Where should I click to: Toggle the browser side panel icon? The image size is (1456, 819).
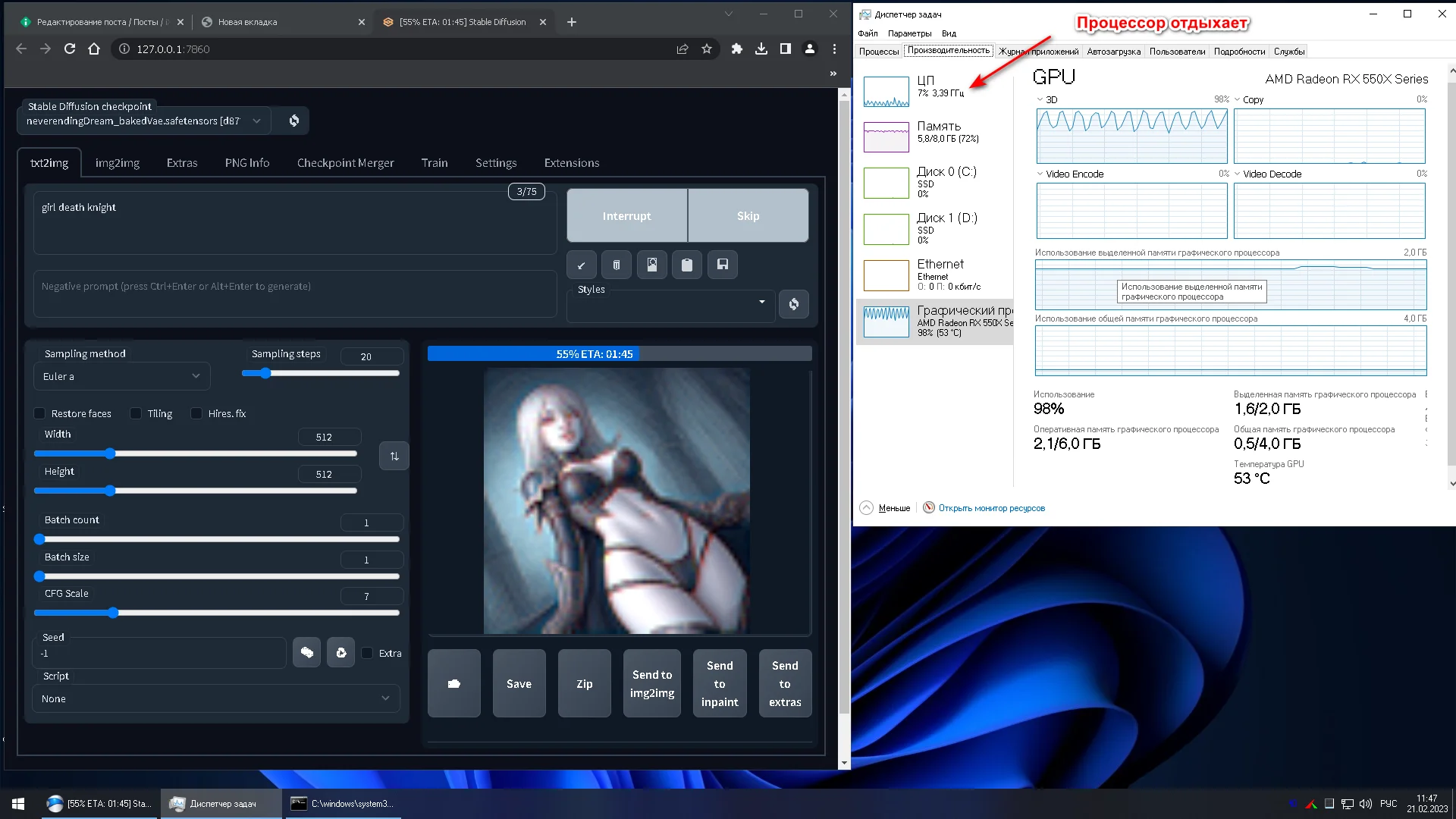(786, 49)
